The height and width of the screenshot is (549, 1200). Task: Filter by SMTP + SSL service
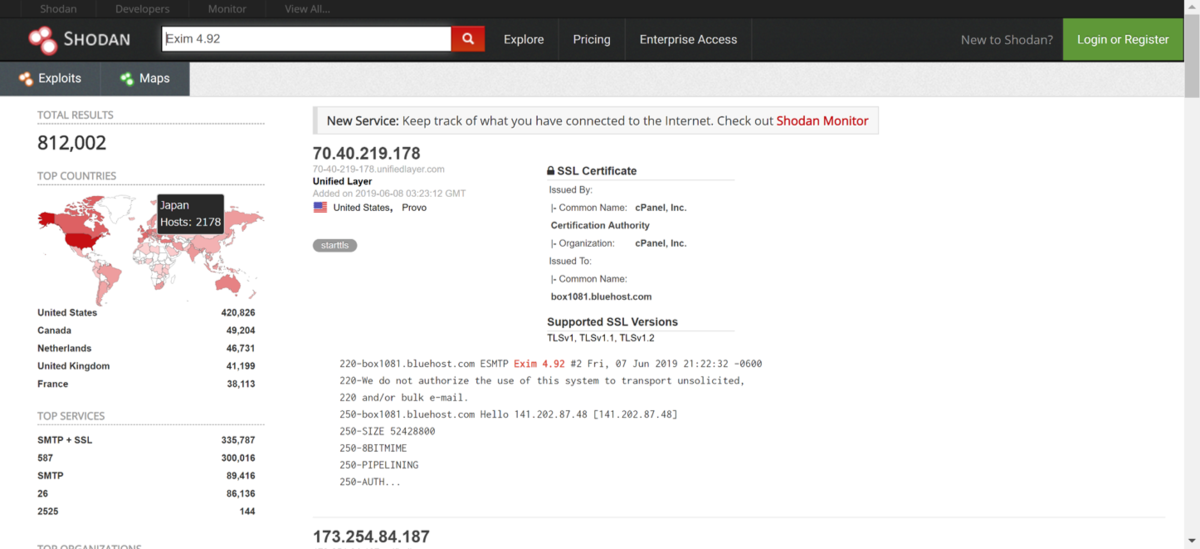146,440
